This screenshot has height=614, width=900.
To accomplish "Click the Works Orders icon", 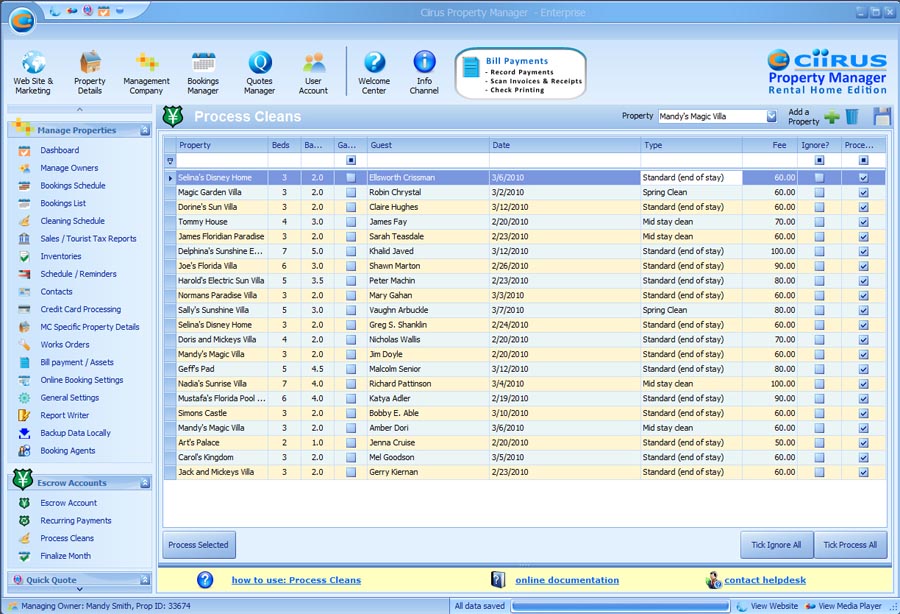I will point(24,345).
